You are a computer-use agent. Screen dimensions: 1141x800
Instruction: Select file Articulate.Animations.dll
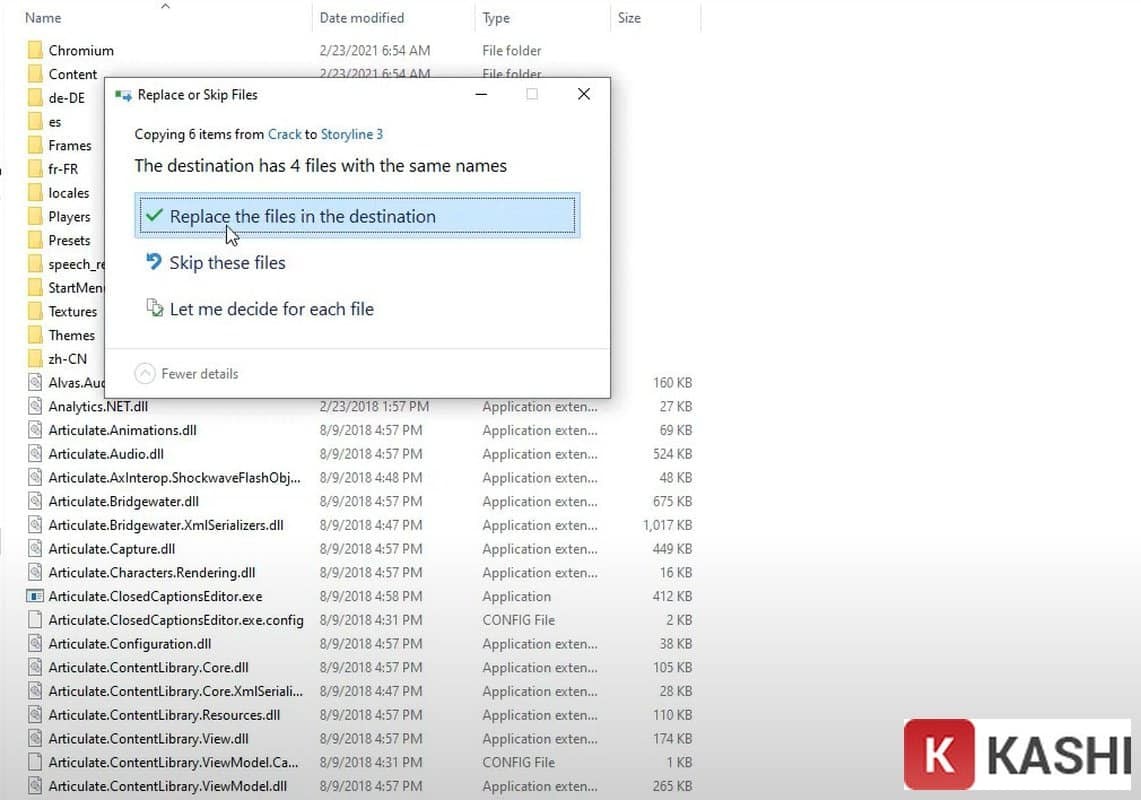click(122, 430)
